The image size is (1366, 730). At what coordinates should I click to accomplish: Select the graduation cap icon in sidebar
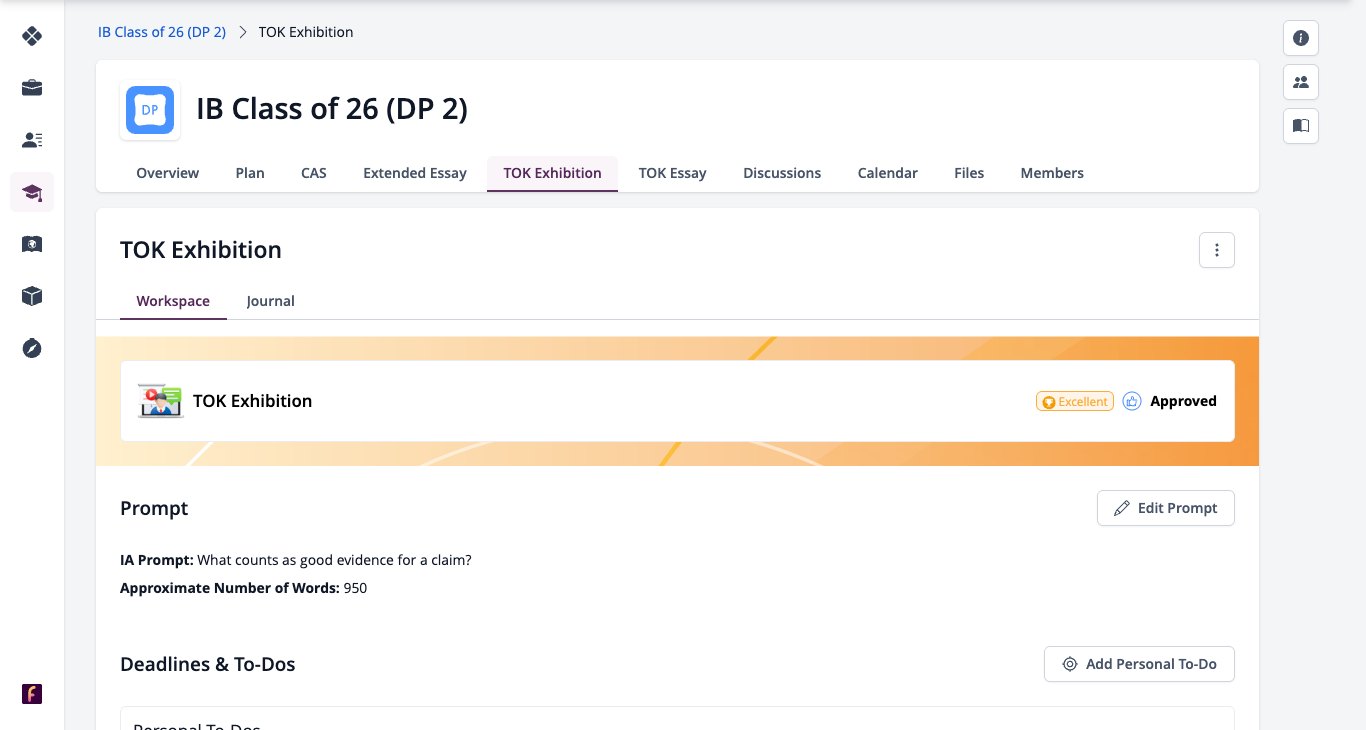[32, 192]
